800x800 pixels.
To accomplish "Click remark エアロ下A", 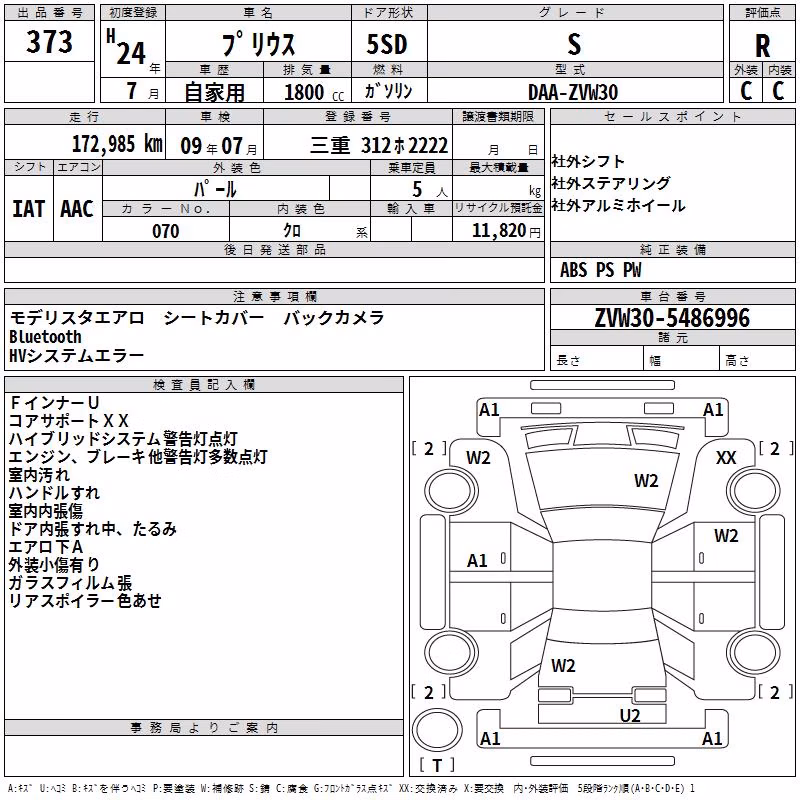I will 46,547.
